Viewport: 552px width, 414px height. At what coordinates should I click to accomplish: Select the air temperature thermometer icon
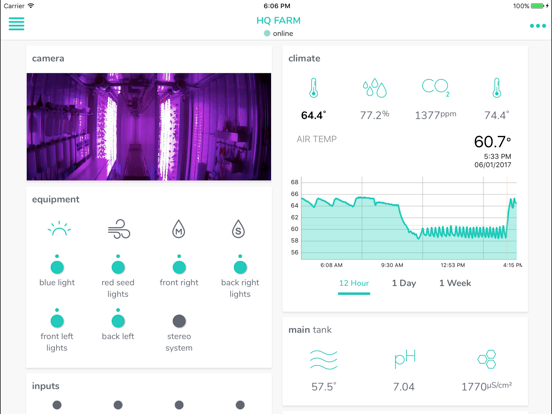coord(313,88)
